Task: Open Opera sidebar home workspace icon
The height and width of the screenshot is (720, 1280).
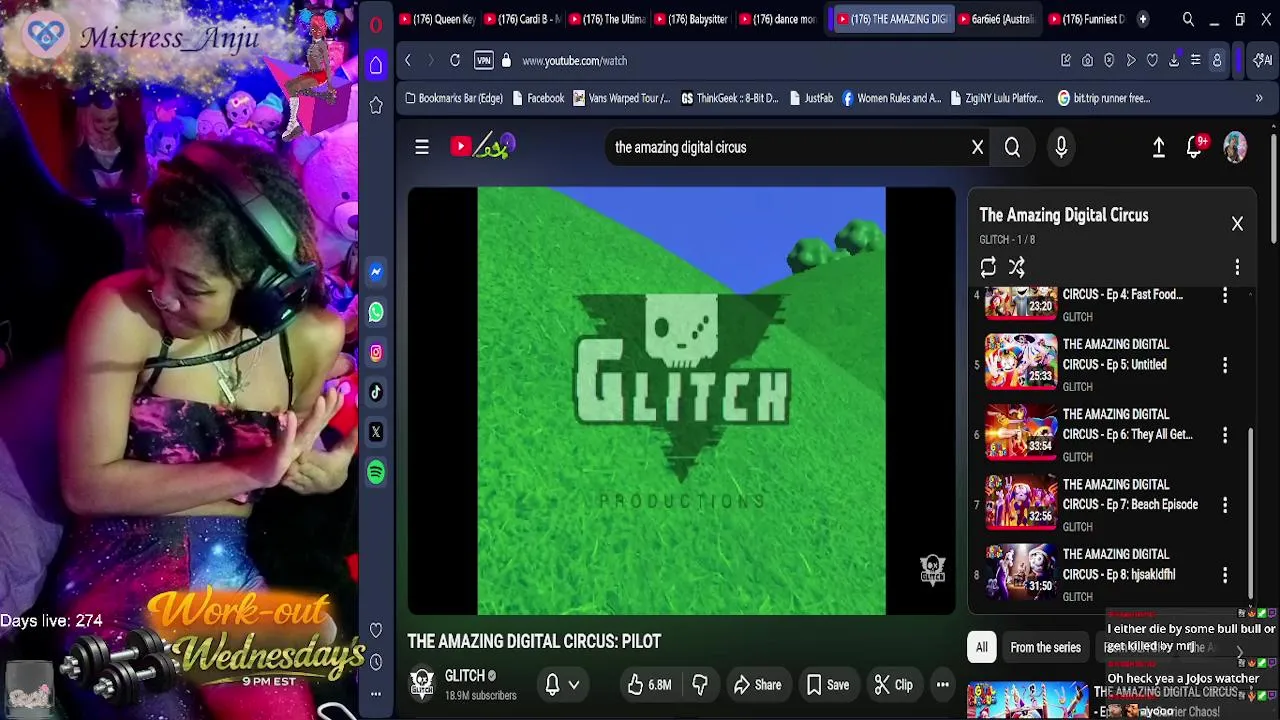Action: click(376, 65)
